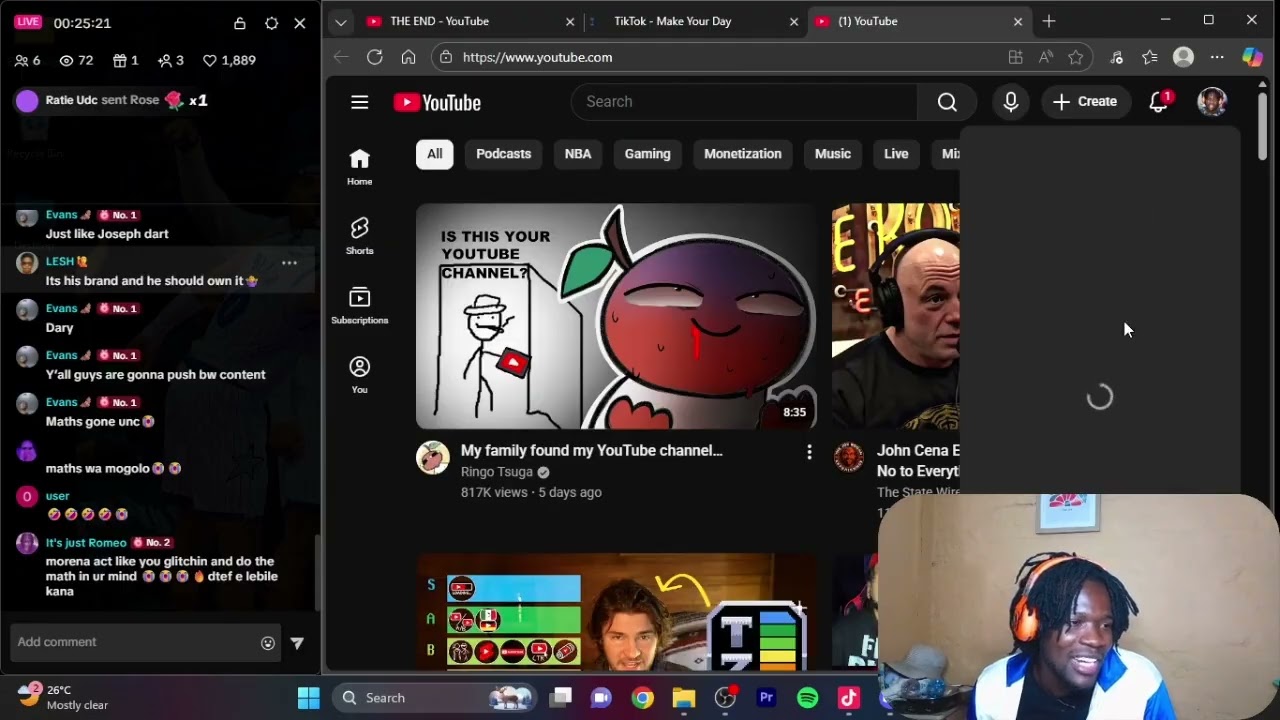Open a new browser tab
Viewport: 1280px width, 720px height.
(x=1049, y=21)
